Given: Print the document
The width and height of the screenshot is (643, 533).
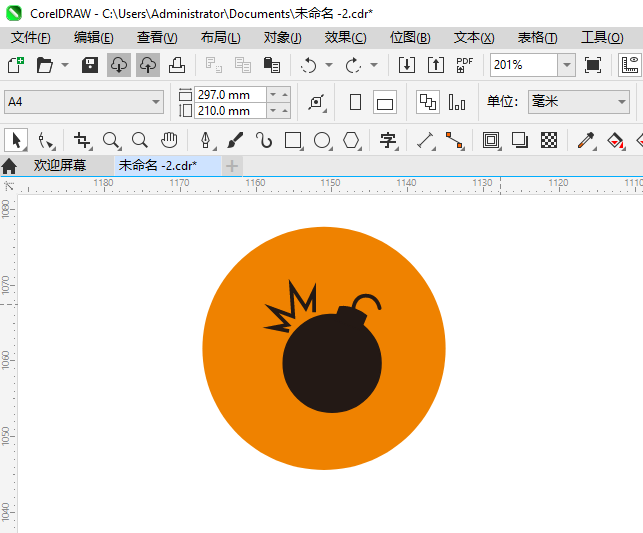Looking at the screenshot, I should point(177,65).
